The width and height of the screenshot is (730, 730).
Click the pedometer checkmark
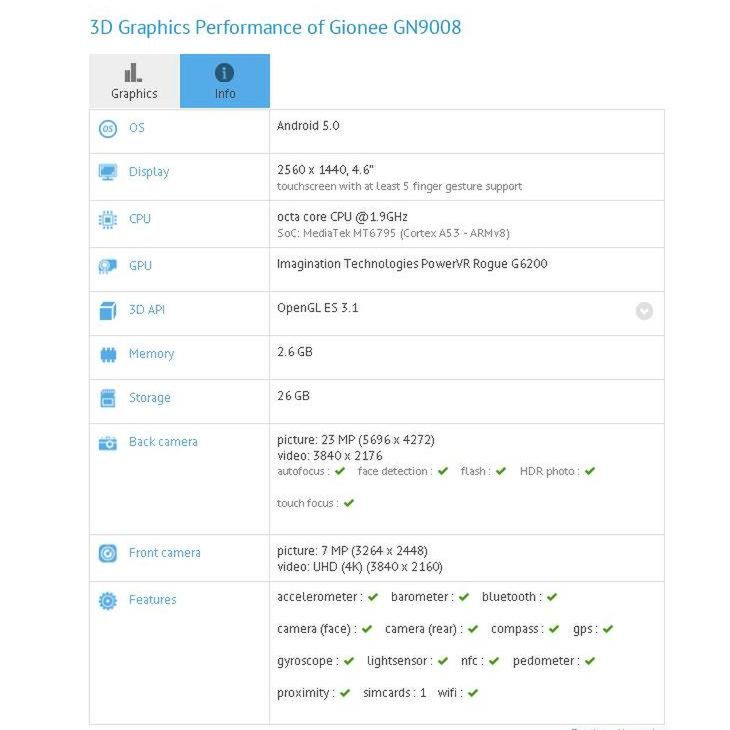tap(590, 661)
